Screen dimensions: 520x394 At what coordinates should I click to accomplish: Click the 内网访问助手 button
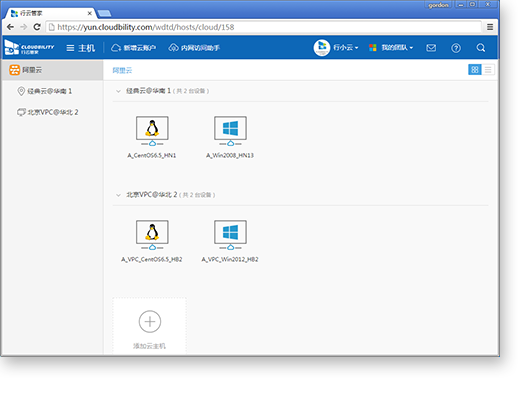pyautogui.click(x=194, y=48)
